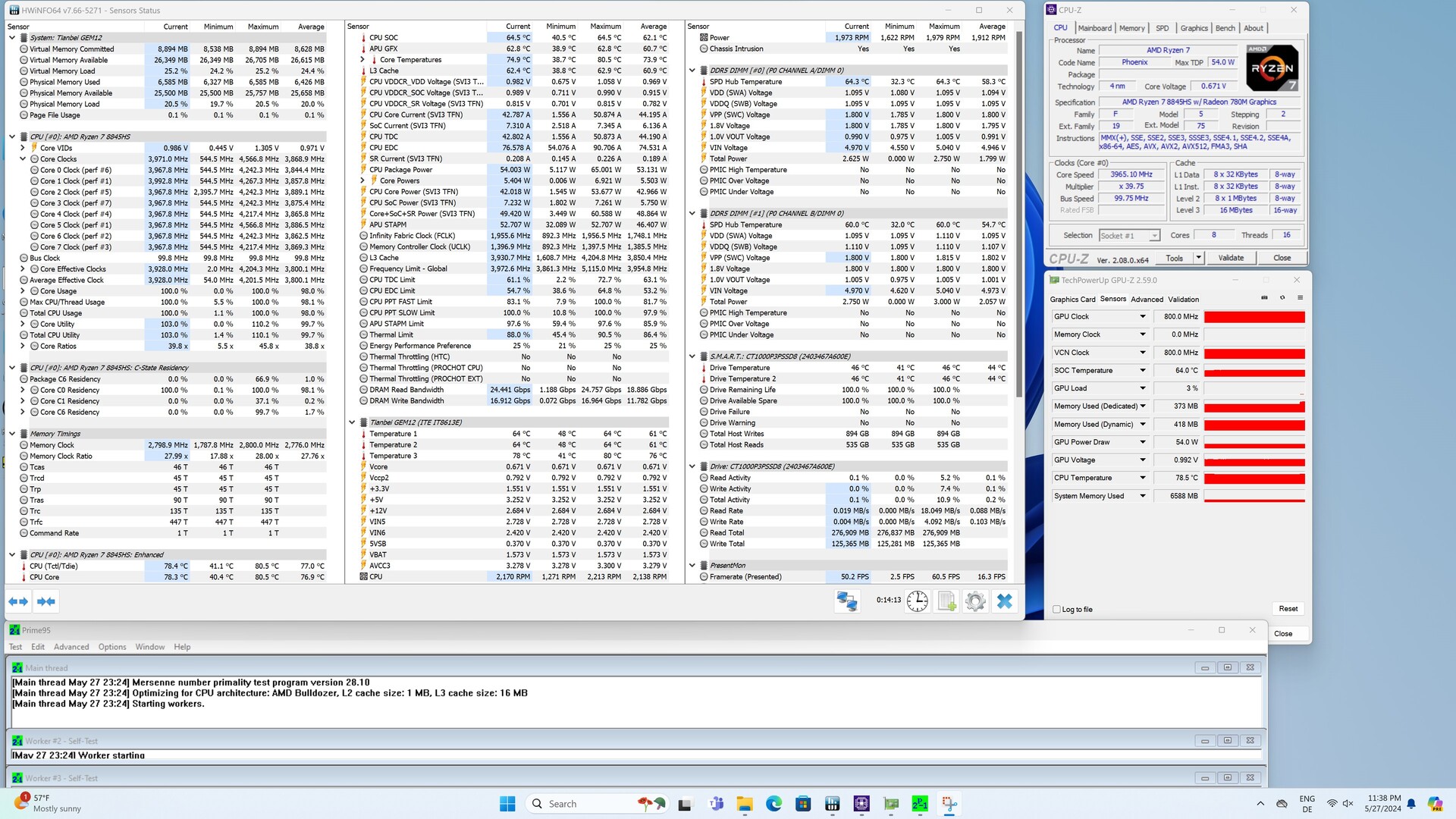This screenshot has width=1456, height=819.
Task: Click HWiNFO expand columns arrows icon
Action: click(x=18, y=601)
